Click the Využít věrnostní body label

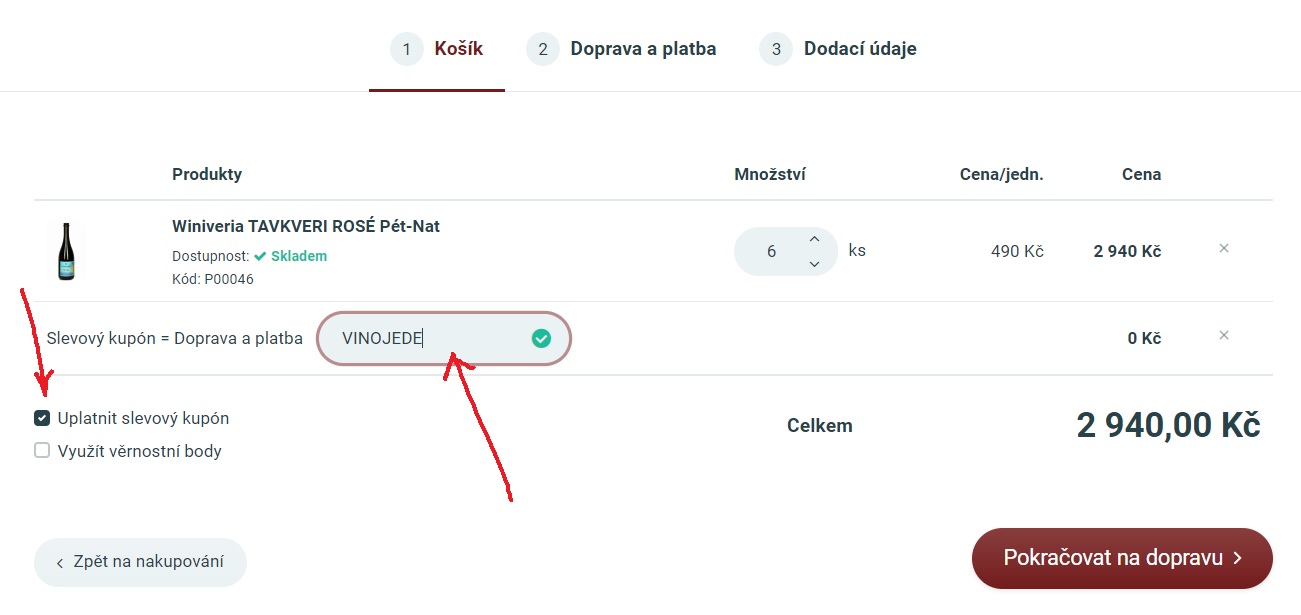tap(140, 451)
